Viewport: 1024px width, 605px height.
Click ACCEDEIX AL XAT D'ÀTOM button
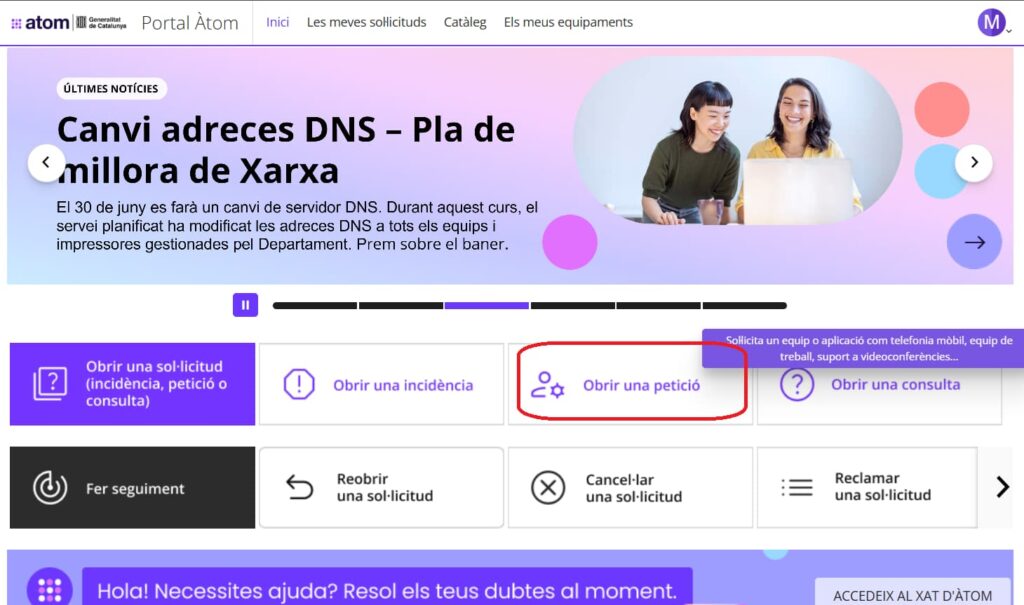(912, 595)
